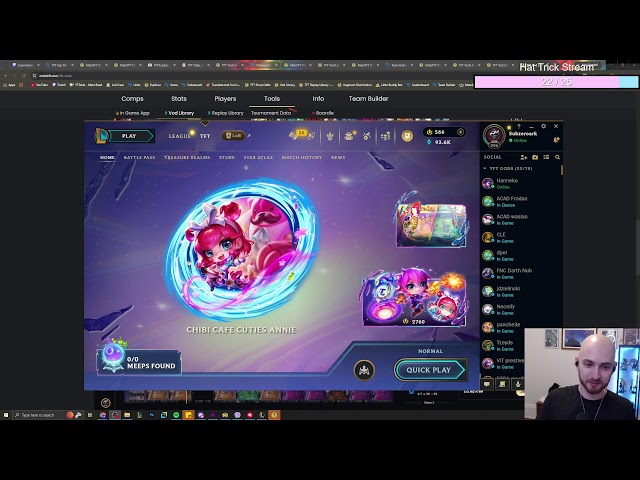This screenshot has width=640, height=480.
Task: Select friend CLE
Action: click(x=520, y=237)
